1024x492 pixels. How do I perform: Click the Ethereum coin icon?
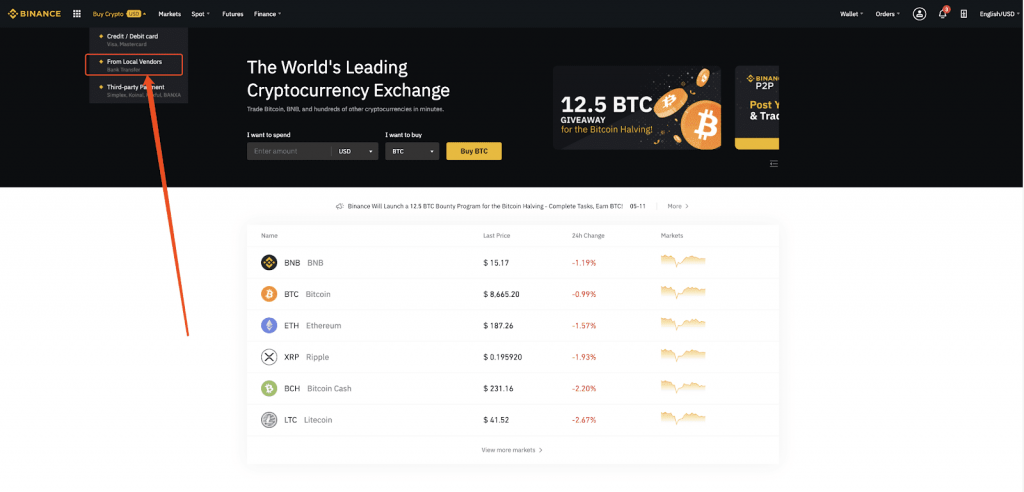click(x=268, y=326)
